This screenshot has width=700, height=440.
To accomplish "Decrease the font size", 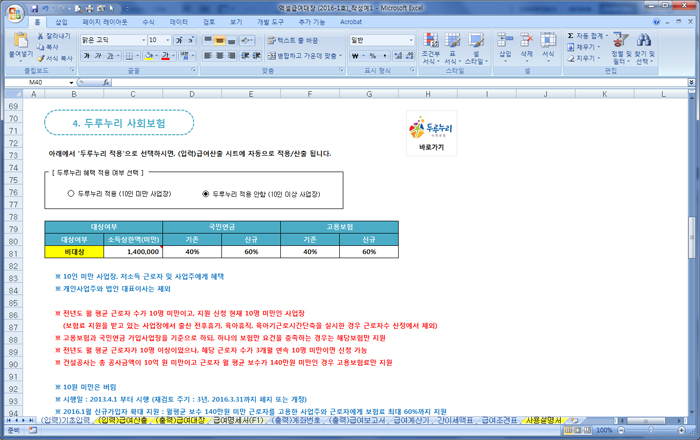I will [x=190, y=40].
